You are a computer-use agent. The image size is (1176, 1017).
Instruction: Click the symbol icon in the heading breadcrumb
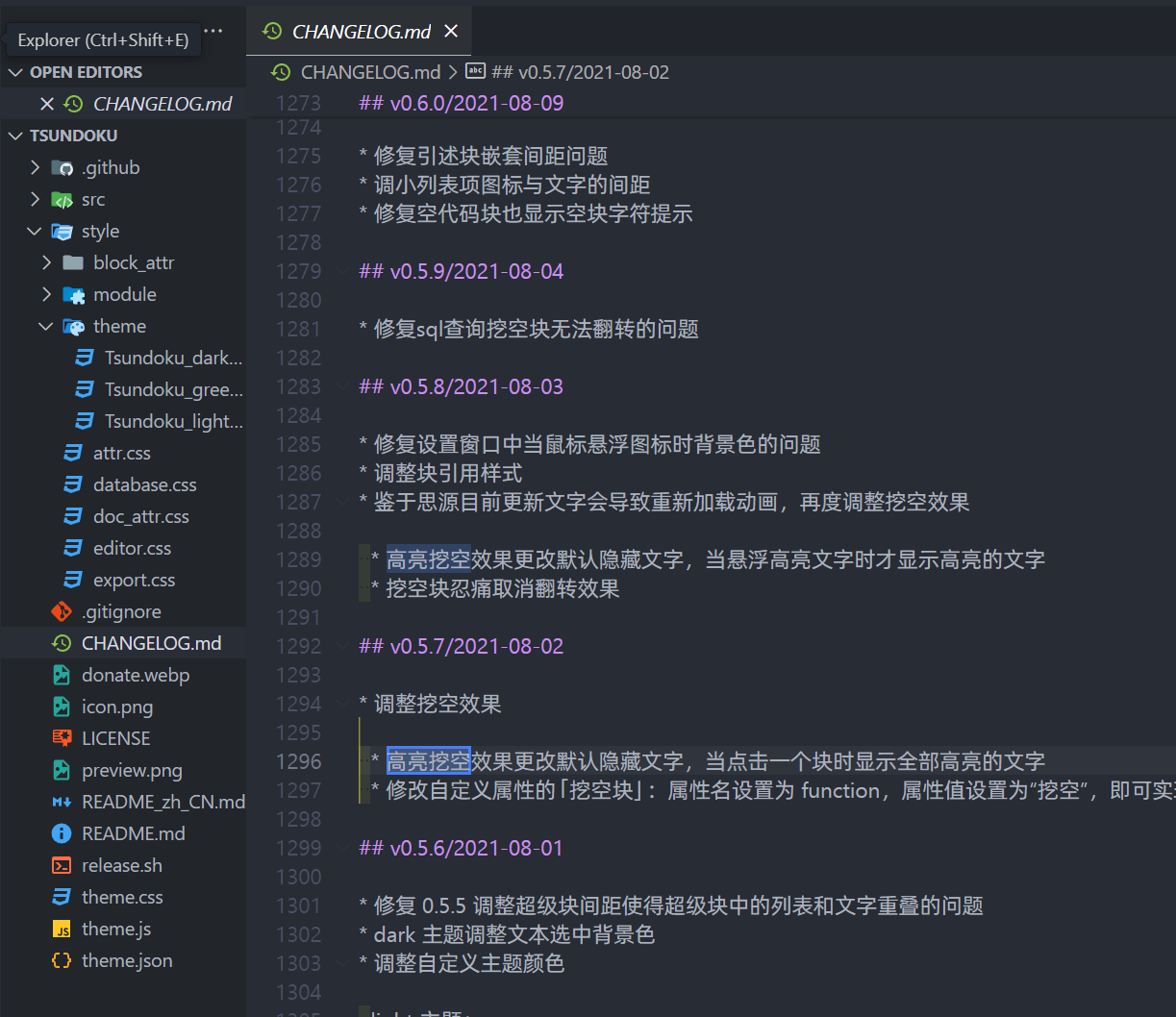[x=475, y=71]
